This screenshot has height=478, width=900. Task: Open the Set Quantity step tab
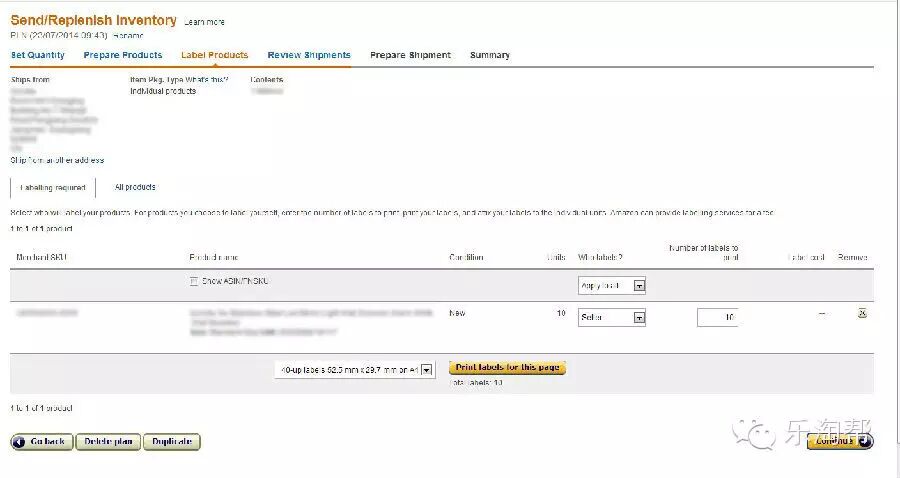pyautogui.click(x=38, y=55)
